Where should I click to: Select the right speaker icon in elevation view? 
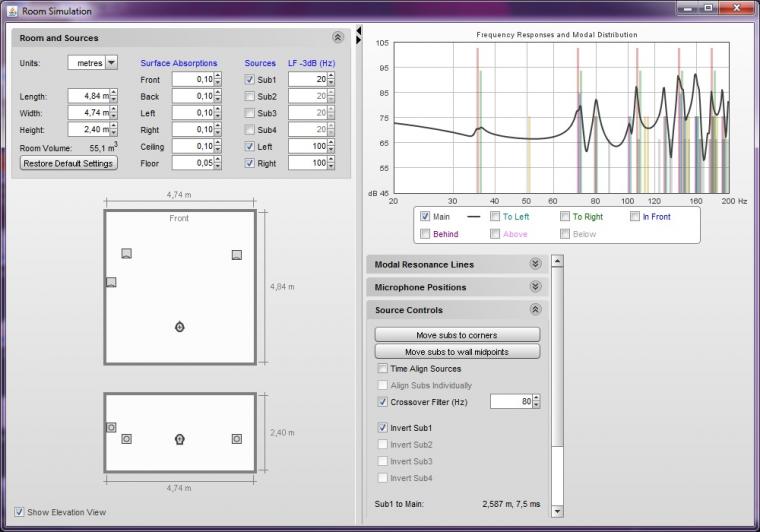coord(237,439)
